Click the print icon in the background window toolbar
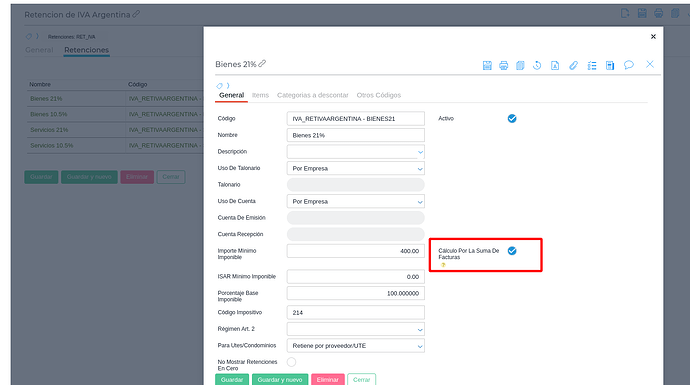 coord(658,13)
